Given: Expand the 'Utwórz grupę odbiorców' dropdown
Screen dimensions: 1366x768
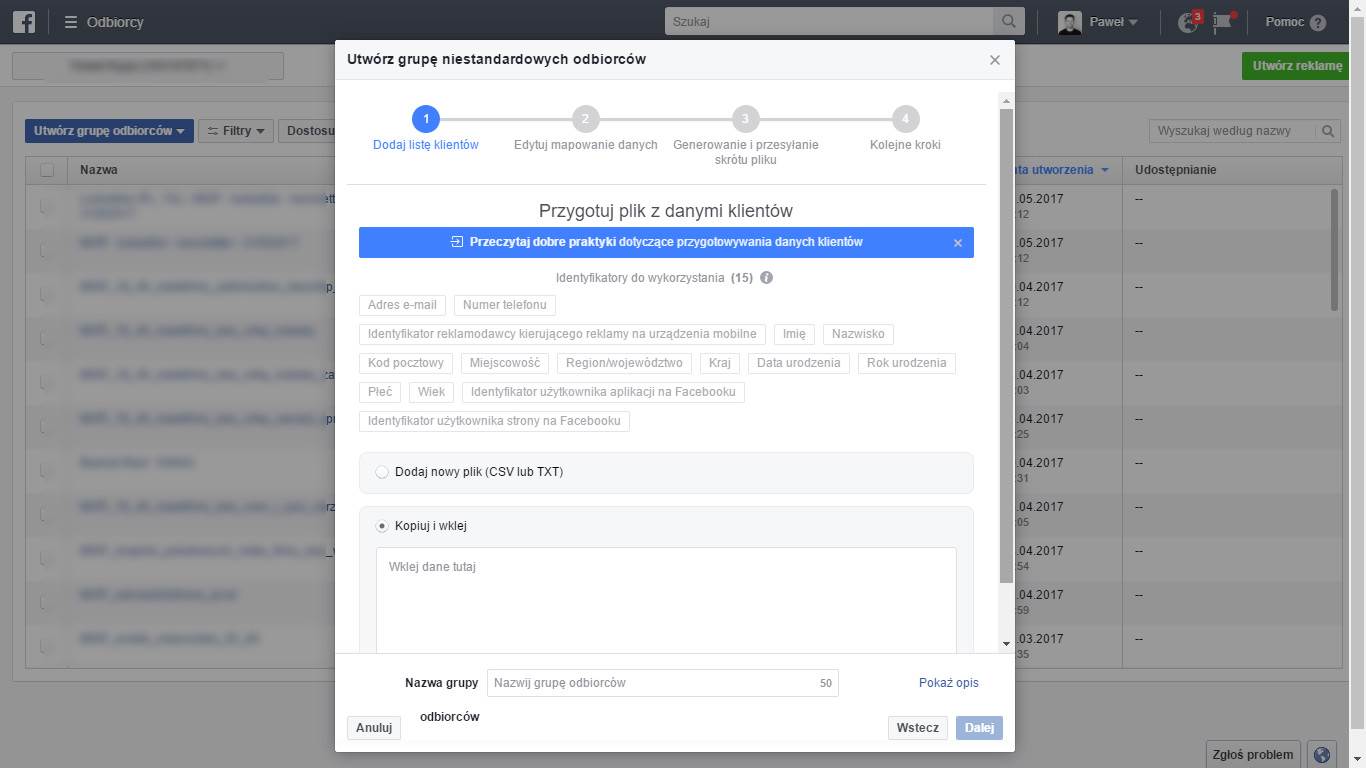Looking at the screenshot, I should tap(109, 131).
